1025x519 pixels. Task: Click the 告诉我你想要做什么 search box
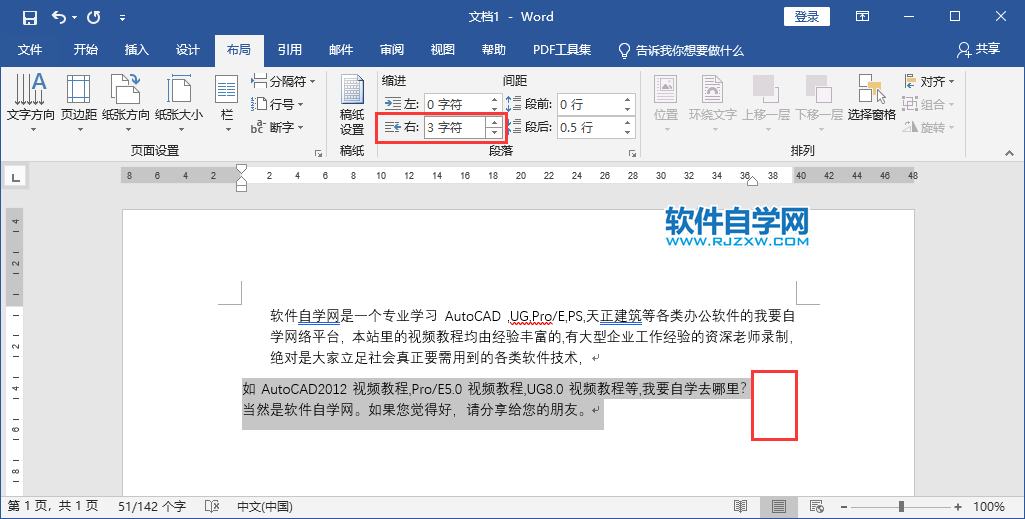coord(681,50)
